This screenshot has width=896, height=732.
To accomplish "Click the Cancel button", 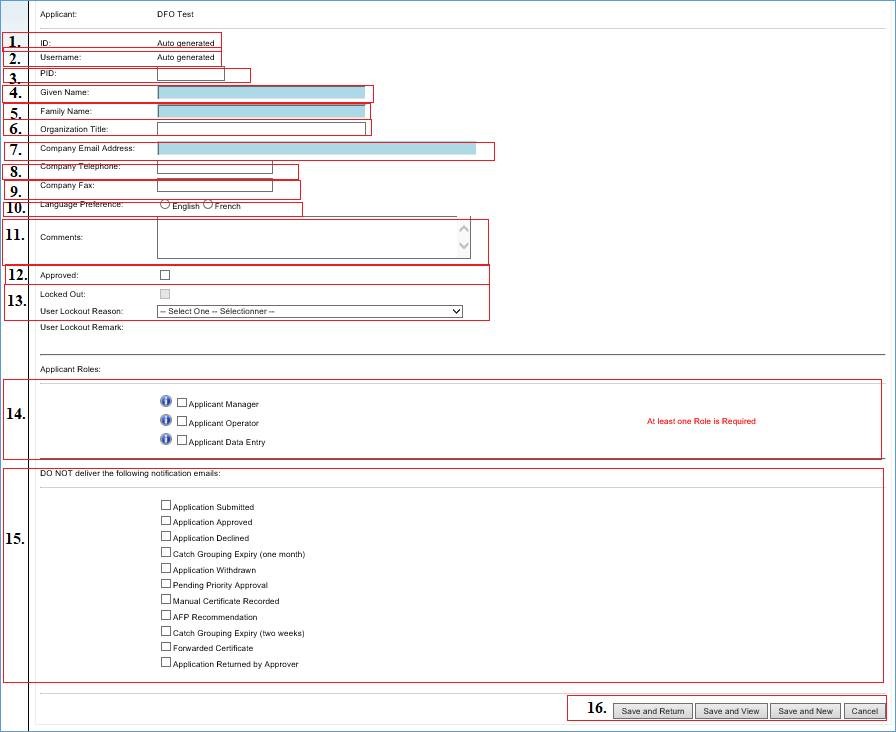I will pos(865,711).
